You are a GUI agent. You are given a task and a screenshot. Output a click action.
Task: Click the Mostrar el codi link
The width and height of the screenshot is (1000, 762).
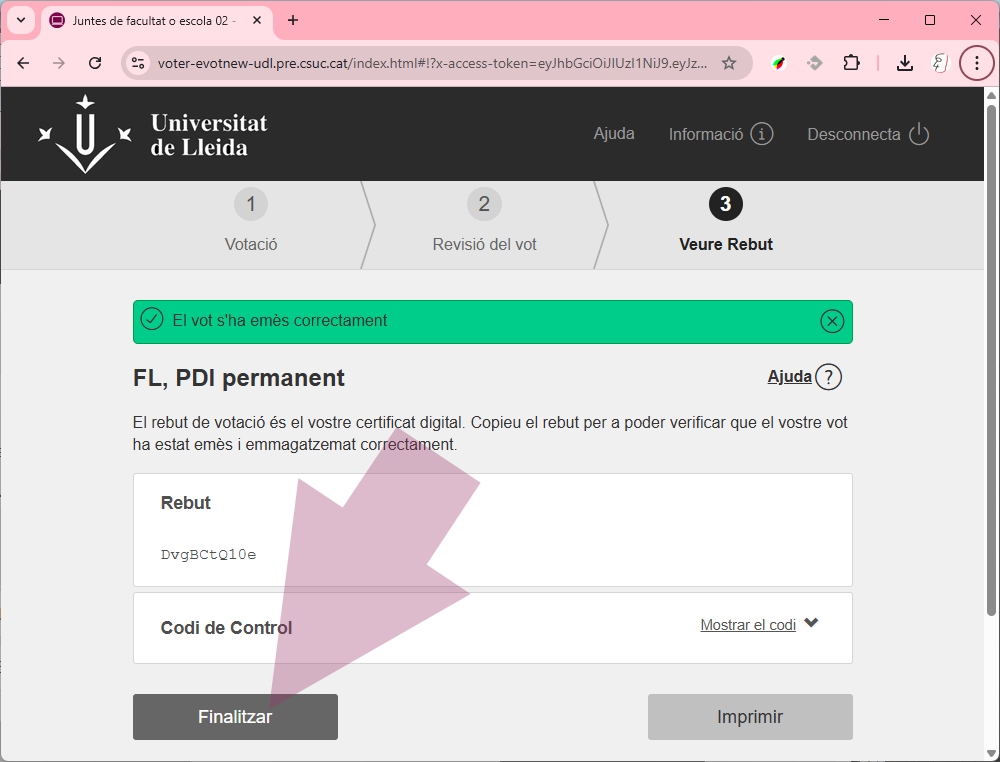point(747,625)
